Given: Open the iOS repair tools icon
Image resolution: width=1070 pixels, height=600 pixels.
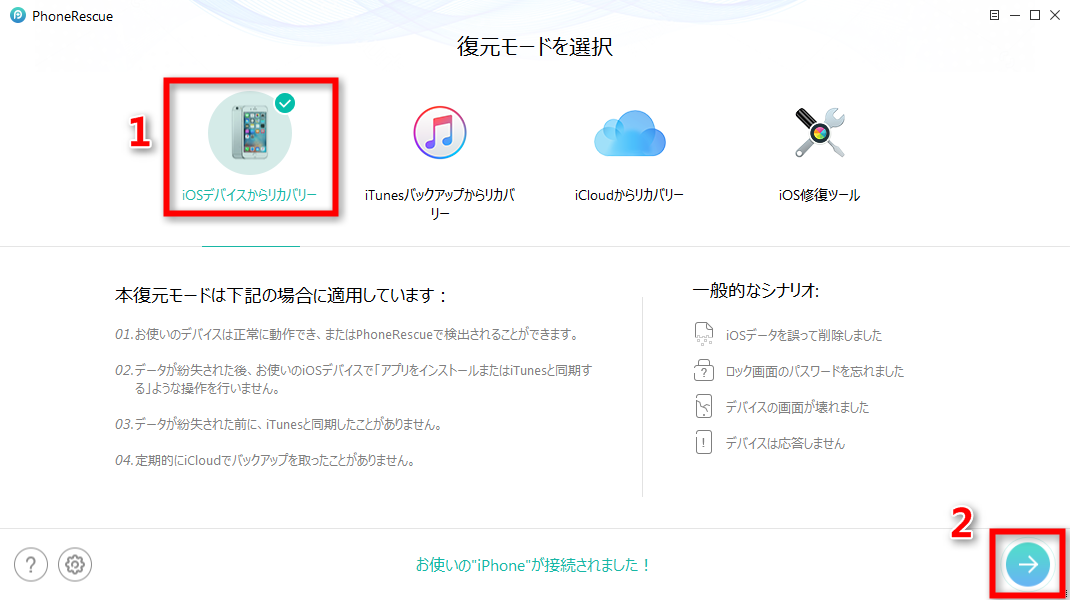Looking at the screenshot, I should coord(819,132).
